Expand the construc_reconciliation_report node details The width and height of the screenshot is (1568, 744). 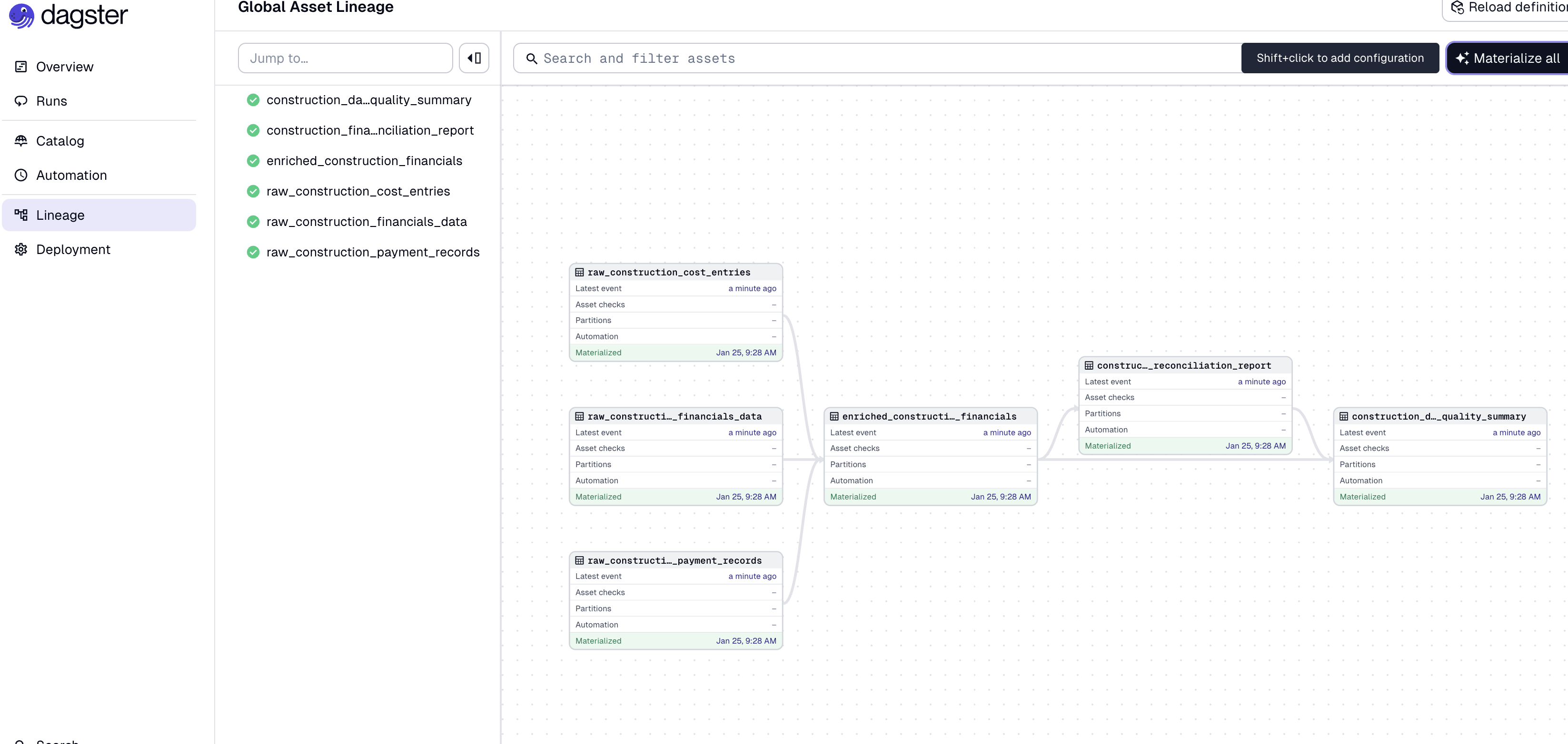click(x=1184, y=365)
